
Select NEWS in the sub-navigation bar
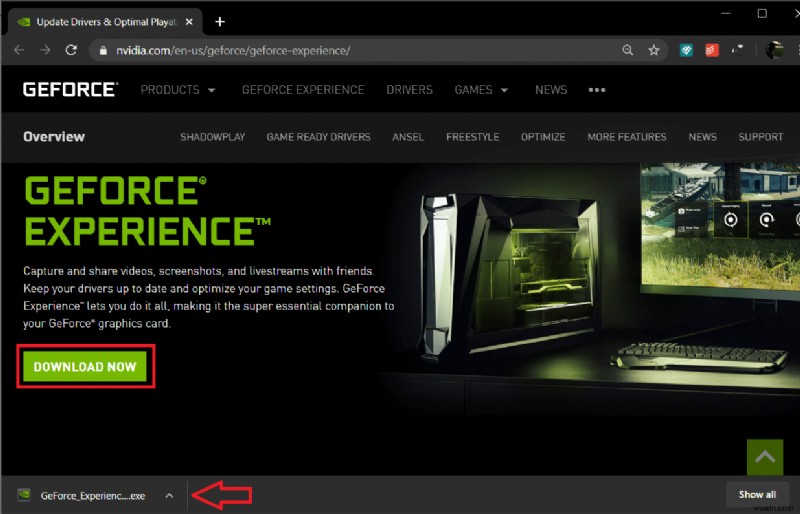coord(703,137)
